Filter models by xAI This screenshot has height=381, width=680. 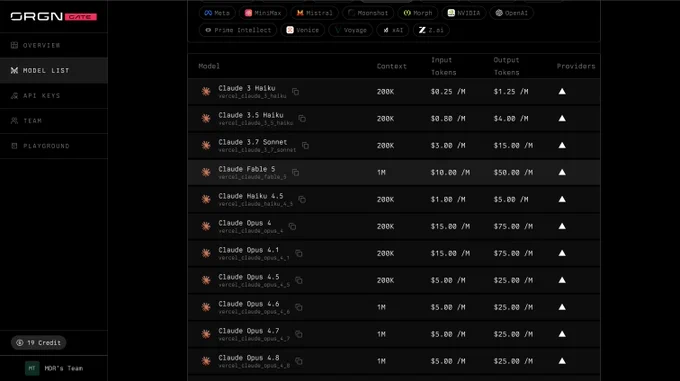tap(393, 30)
